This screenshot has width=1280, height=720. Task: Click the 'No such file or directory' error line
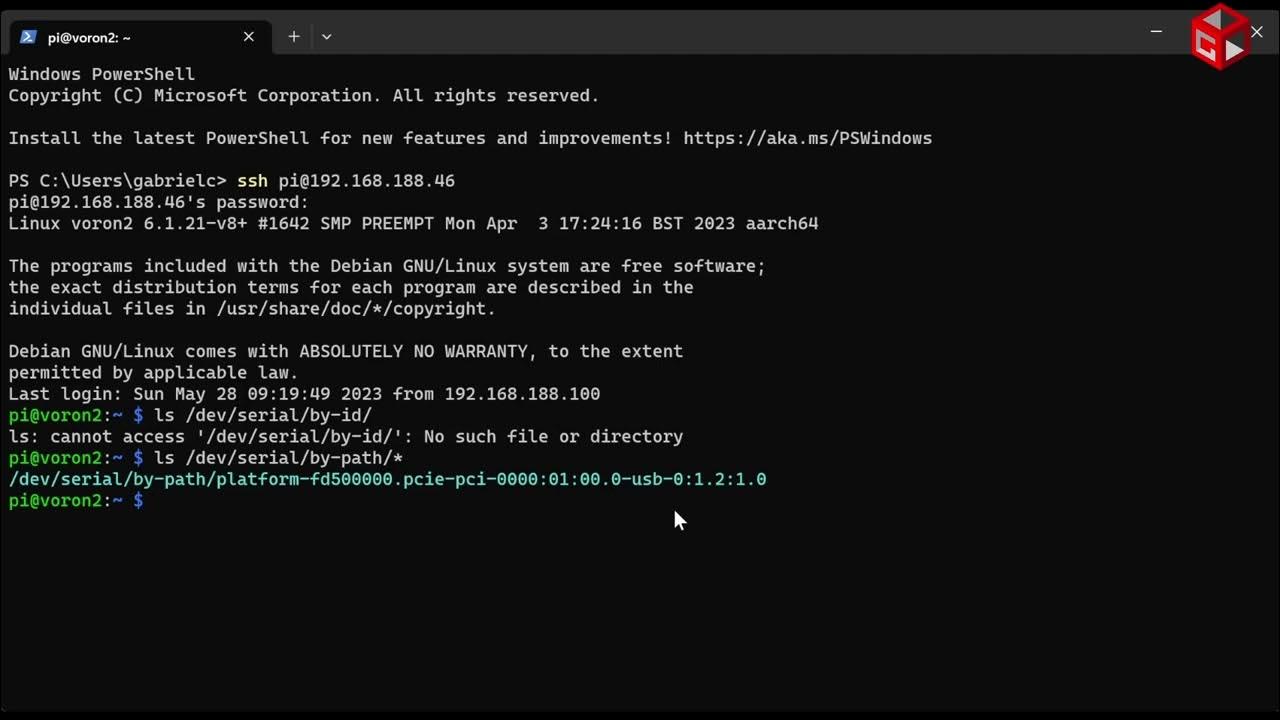[x=346, y=437]
